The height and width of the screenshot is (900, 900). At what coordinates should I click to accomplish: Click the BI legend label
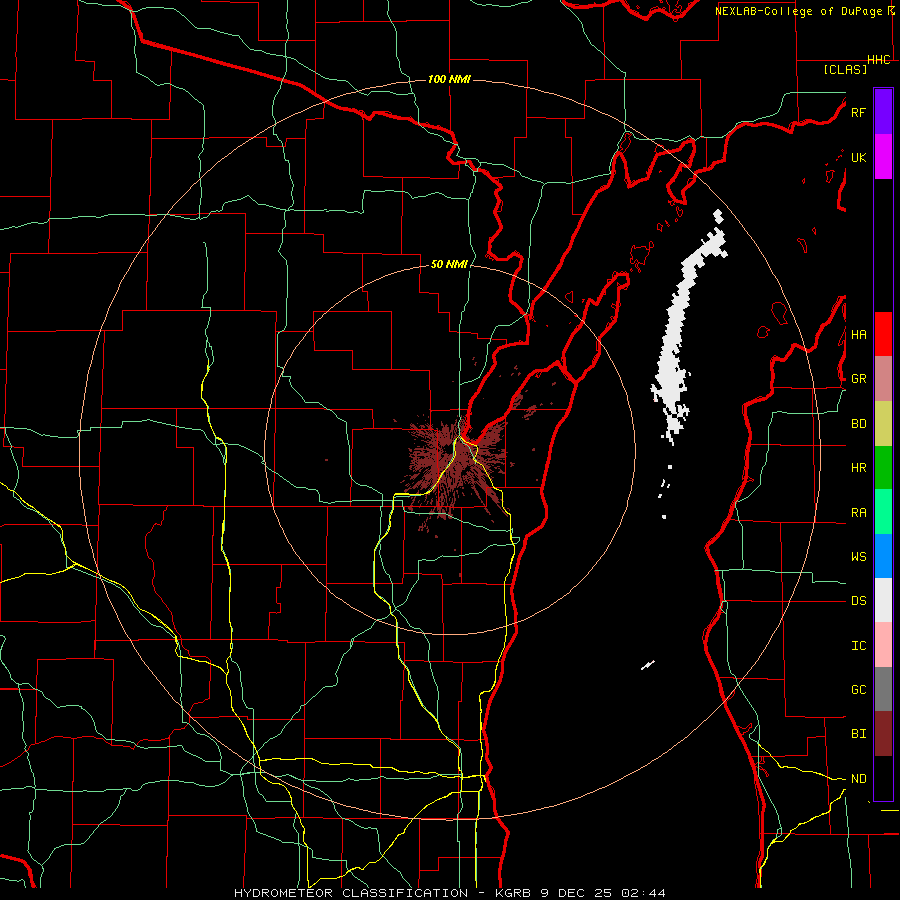click(x=858, y=734)
